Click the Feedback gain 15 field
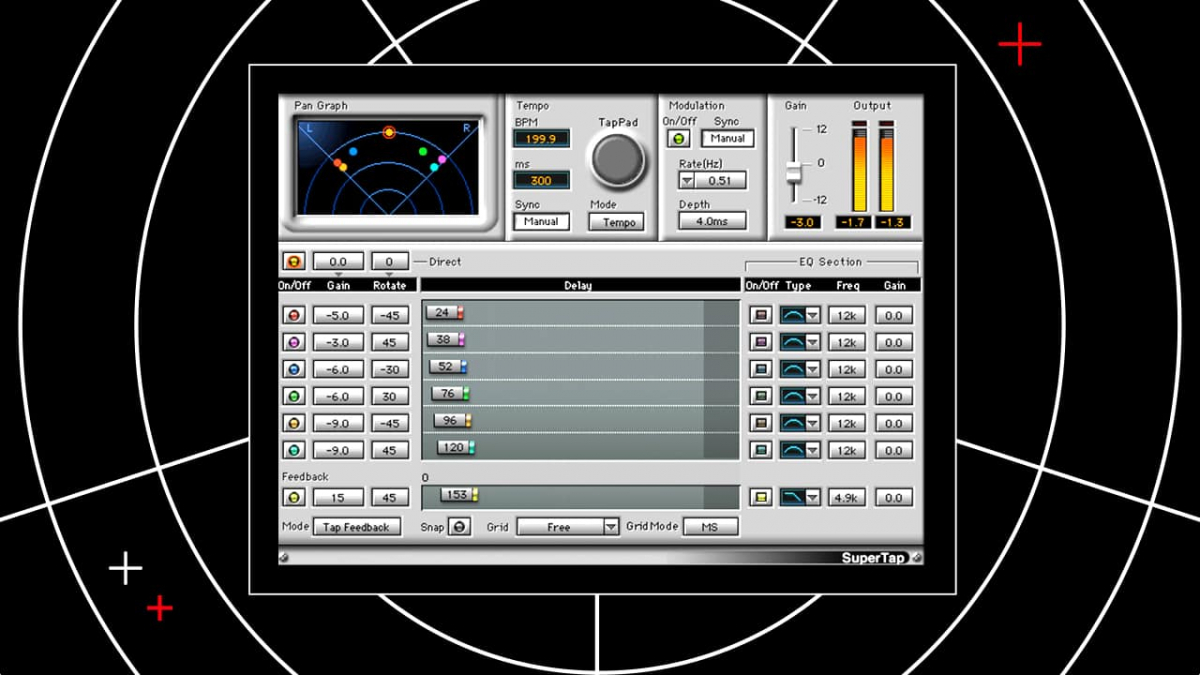This screenshot has height=675, width=1200. coord(338,497)
